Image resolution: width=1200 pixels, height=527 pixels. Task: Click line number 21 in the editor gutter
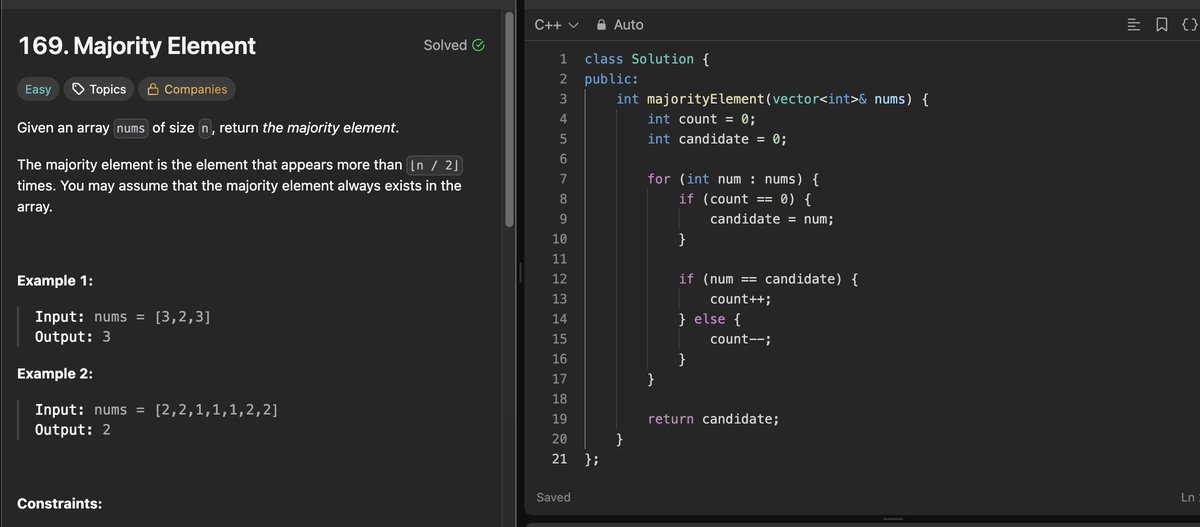(560, 459)
